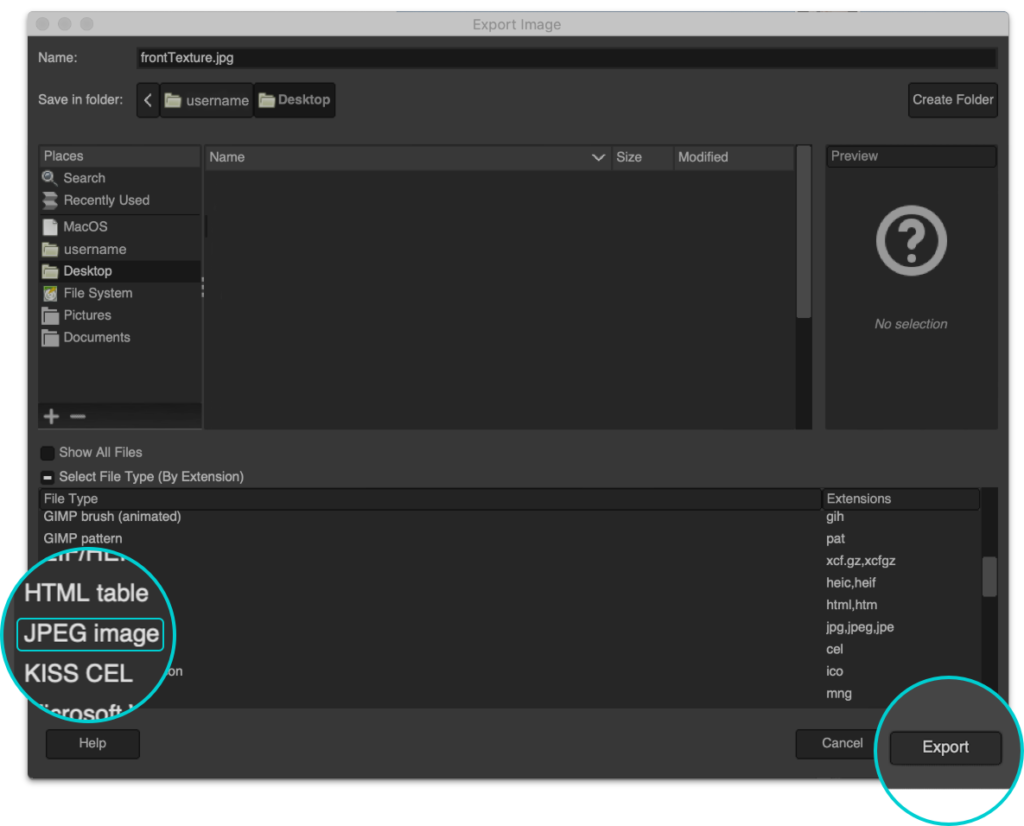Click the Export button
1024x826 pixels.
[x=945, y=747]
